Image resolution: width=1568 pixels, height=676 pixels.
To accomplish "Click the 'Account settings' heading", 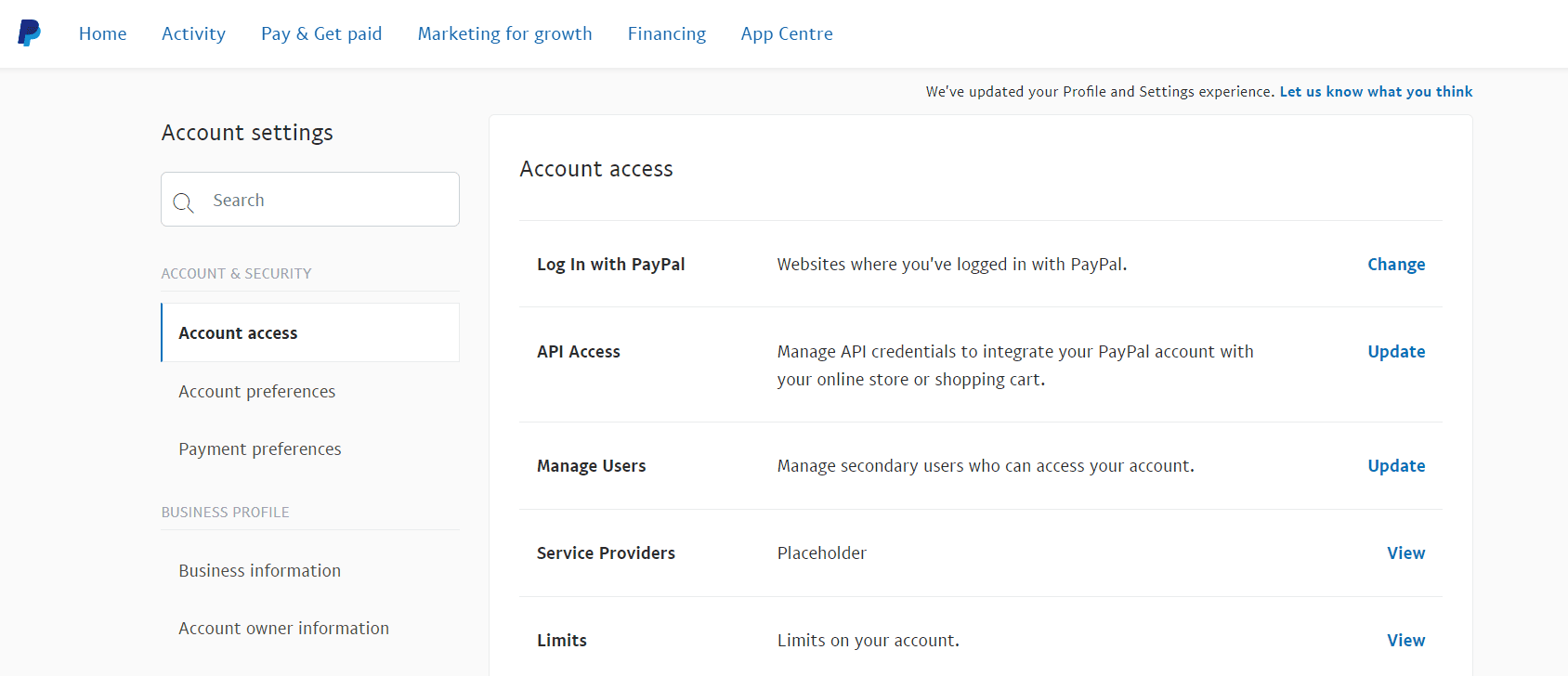I will tap(247, 132).
